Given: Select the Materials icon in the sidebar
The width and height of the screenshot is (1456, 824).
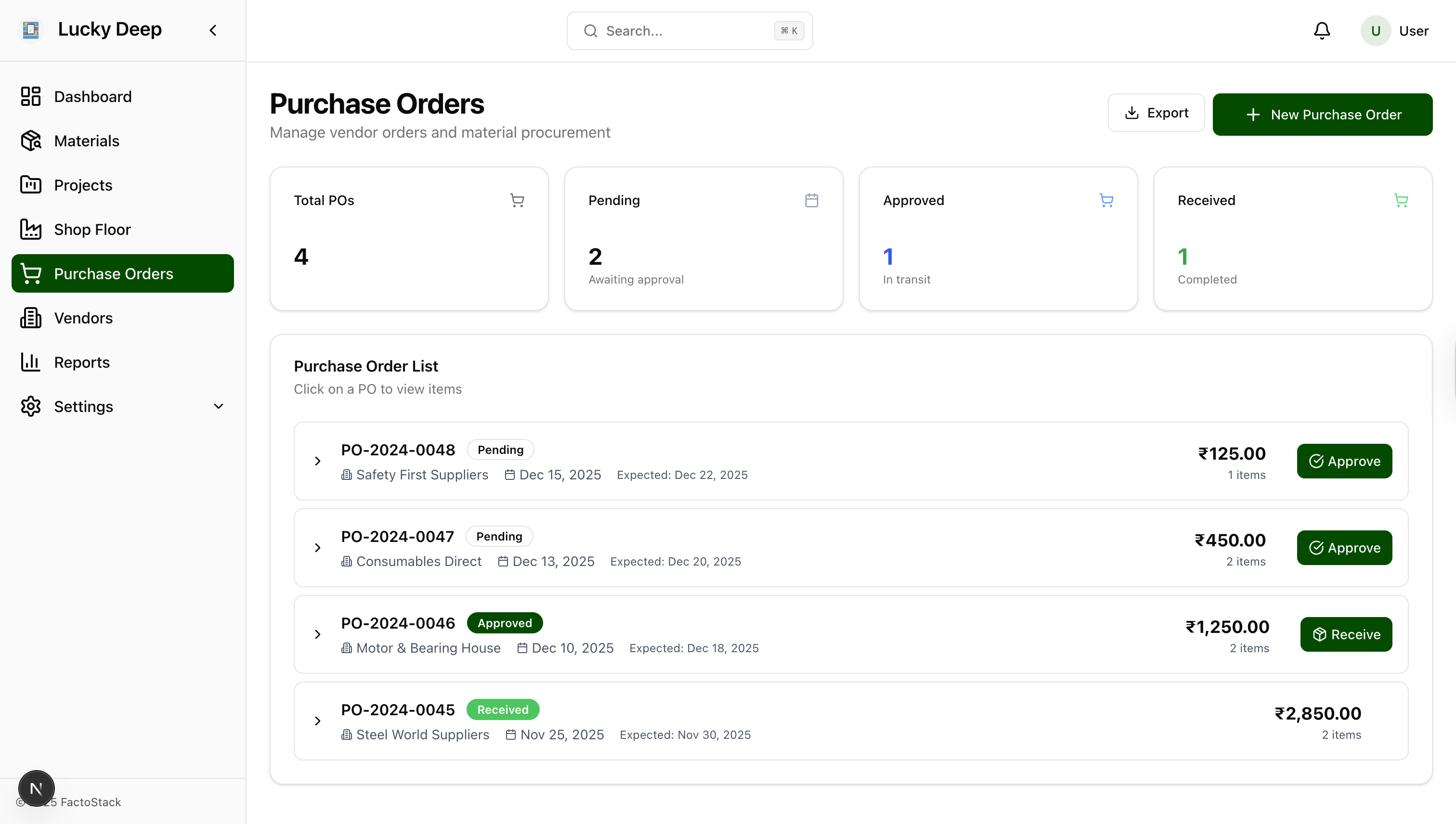Looking at the screenshot, I should click(30, 141).
